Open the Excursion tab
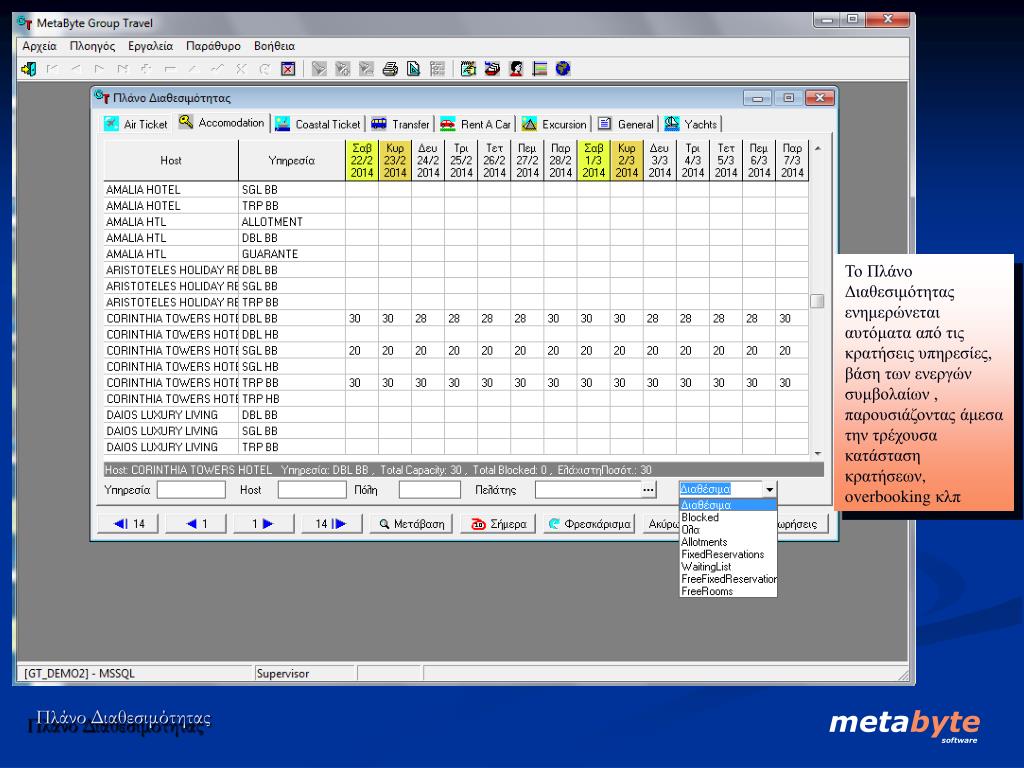 tap(554, 124)
